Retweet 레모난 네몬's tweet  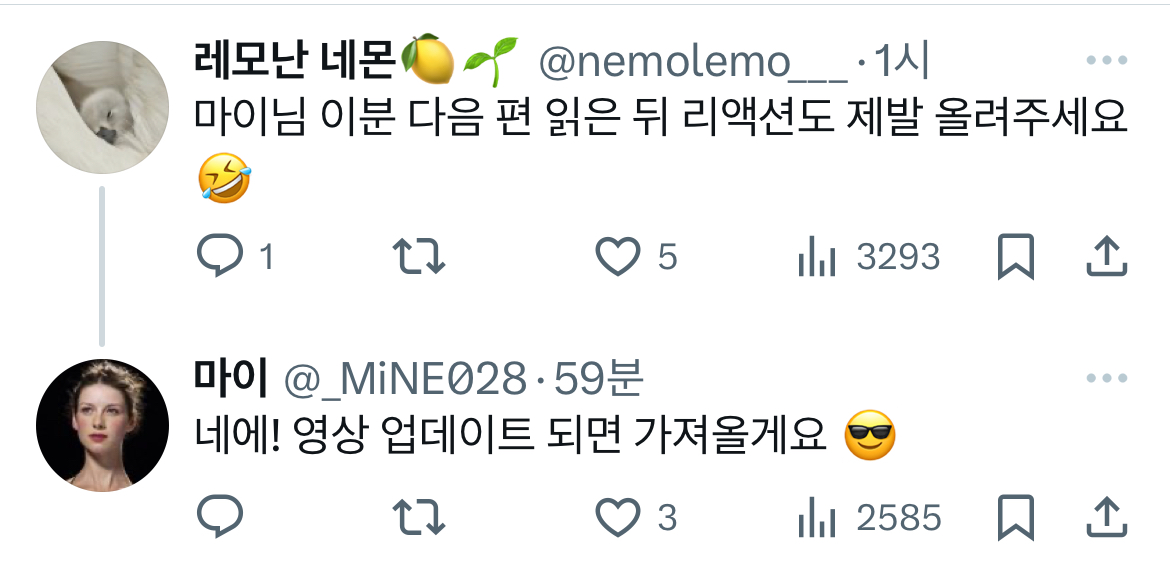419,257
